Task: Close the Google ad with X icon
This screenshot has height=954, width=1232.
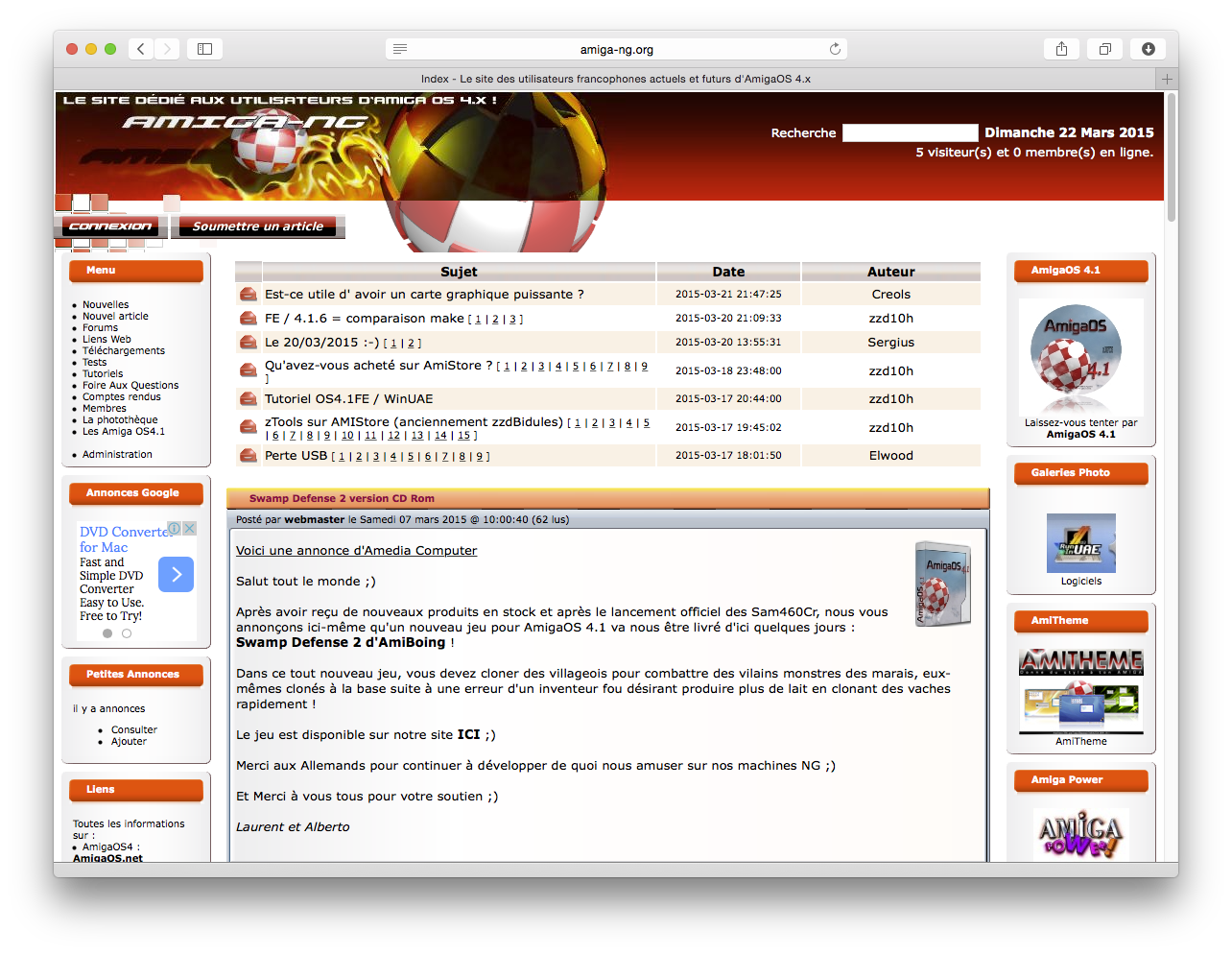Action: 190,528
